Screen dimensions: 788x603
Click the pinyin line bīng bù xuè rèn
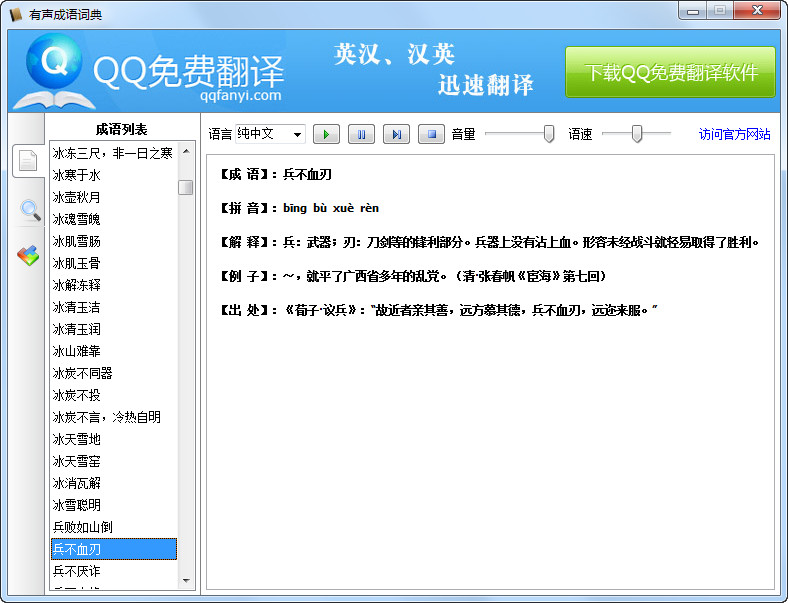pyautogui.click(x=300, y=208)
